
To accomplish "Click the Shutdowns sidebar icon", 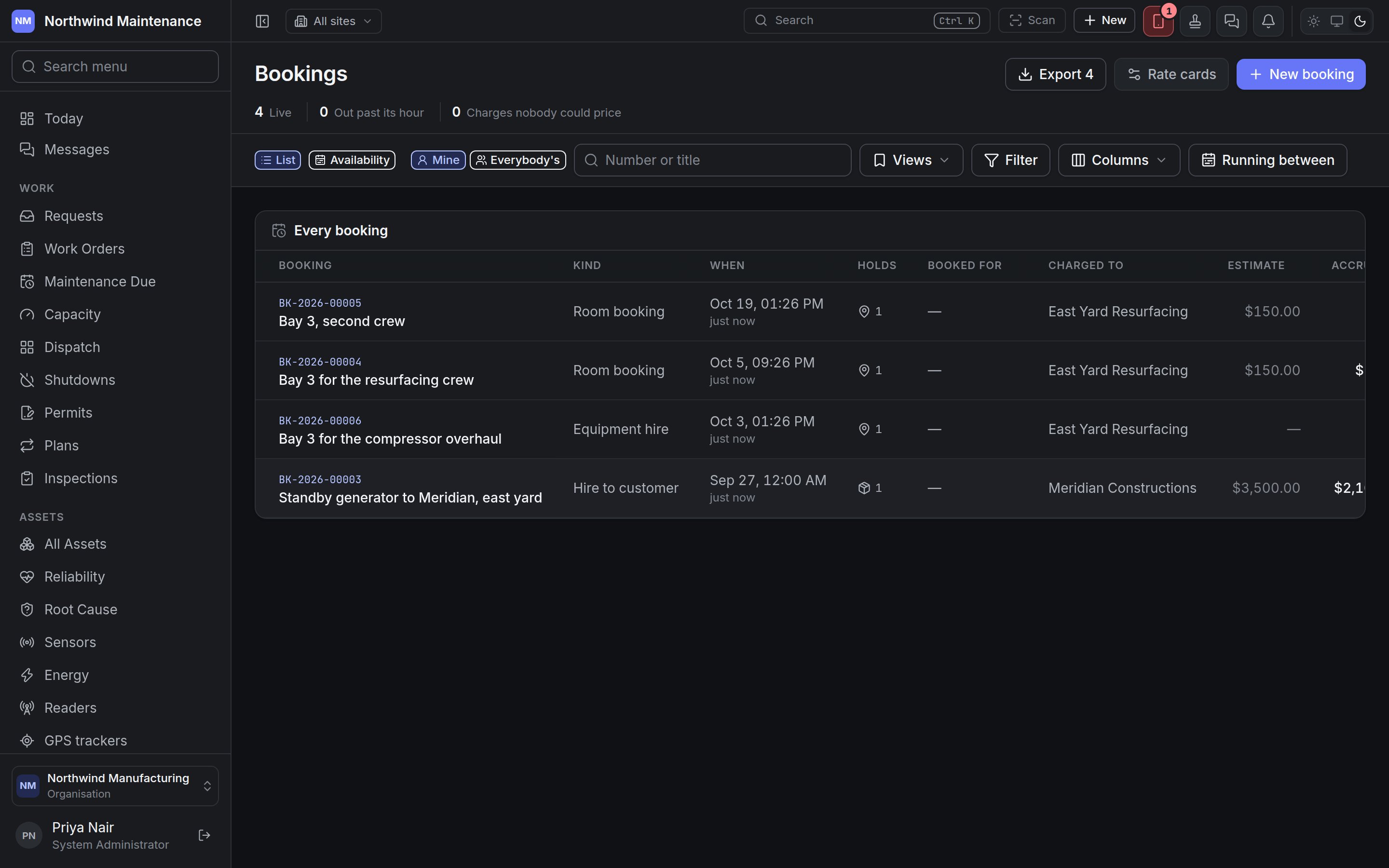I will [27, 380].
